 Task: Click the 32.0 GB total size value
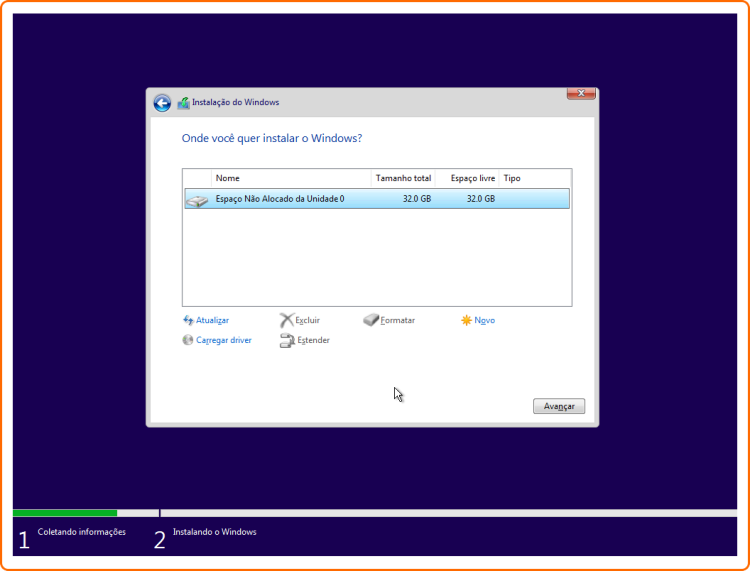[x=417, y=198]
